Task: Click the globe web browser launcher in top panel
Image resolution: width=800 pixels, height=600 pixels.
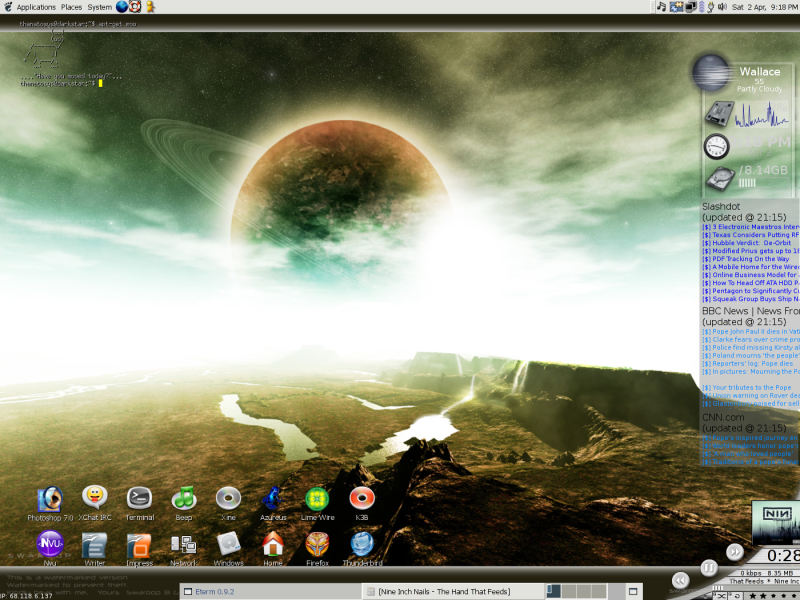Action: pos(122,7)
